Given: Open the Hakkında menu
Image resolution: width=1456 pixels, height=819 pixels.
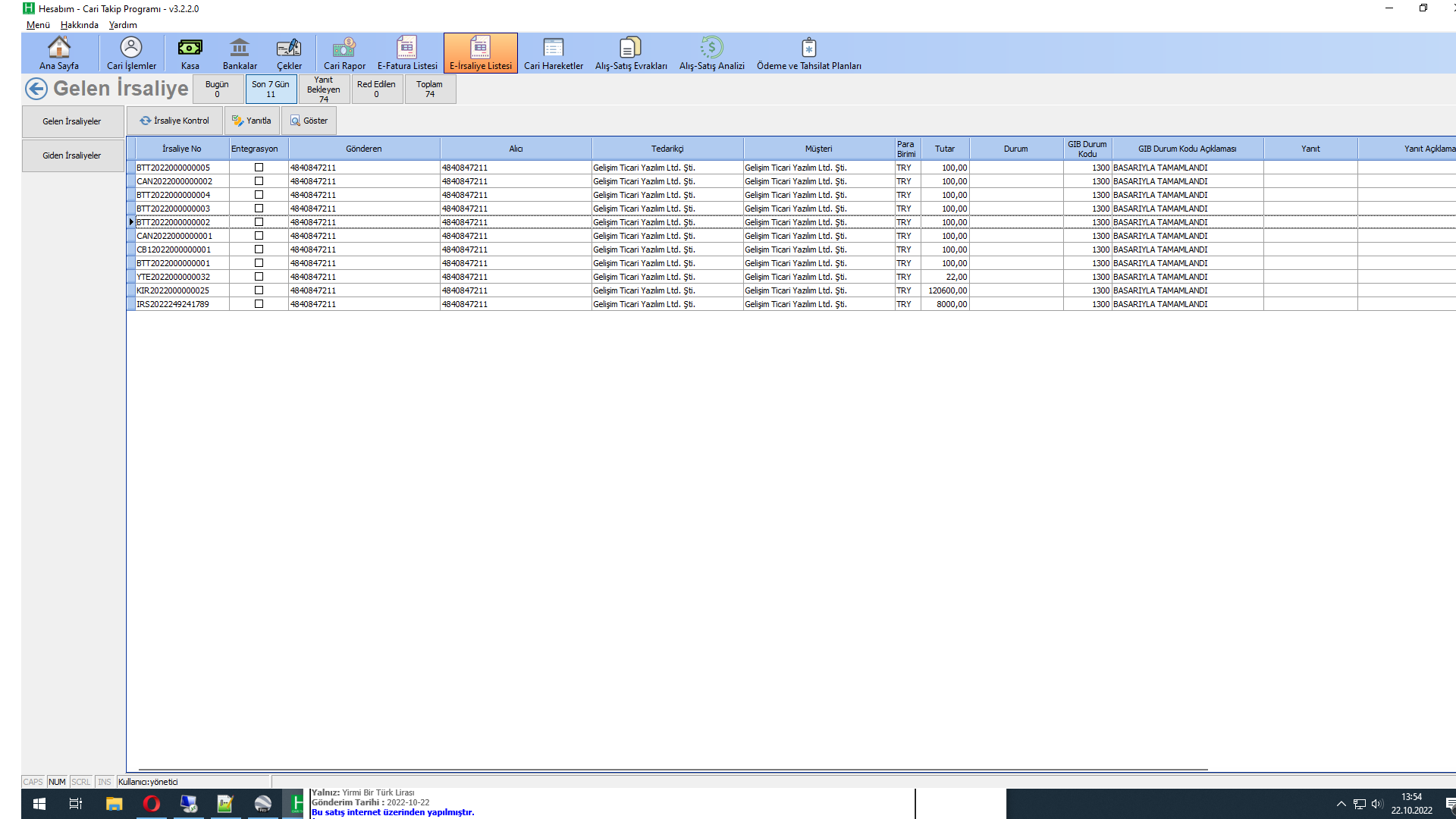Looking at the screenshot, I should coord(80,25).
